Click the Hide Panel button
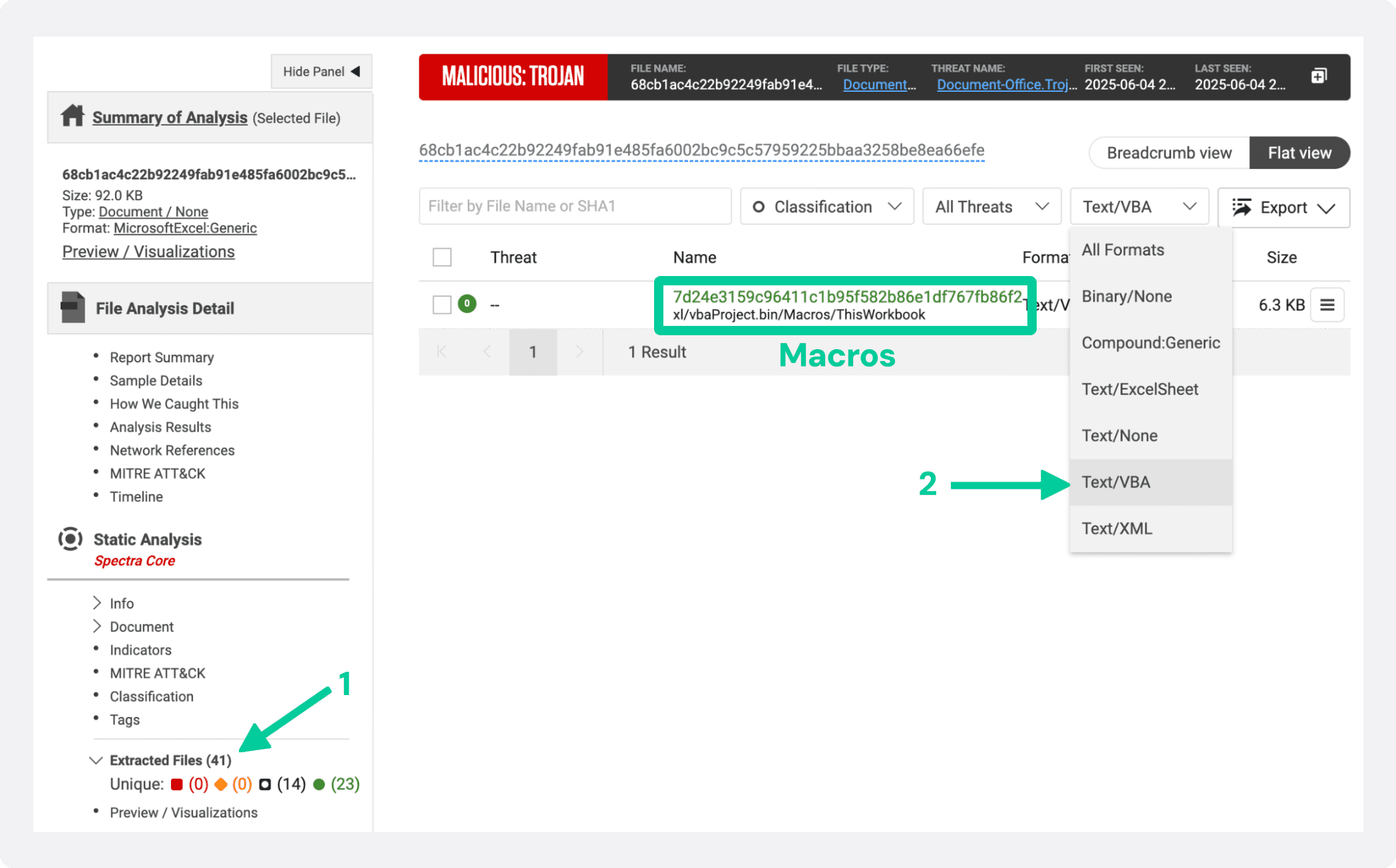The width and height of the screenshot is (1396, 868). coord(321,71)
